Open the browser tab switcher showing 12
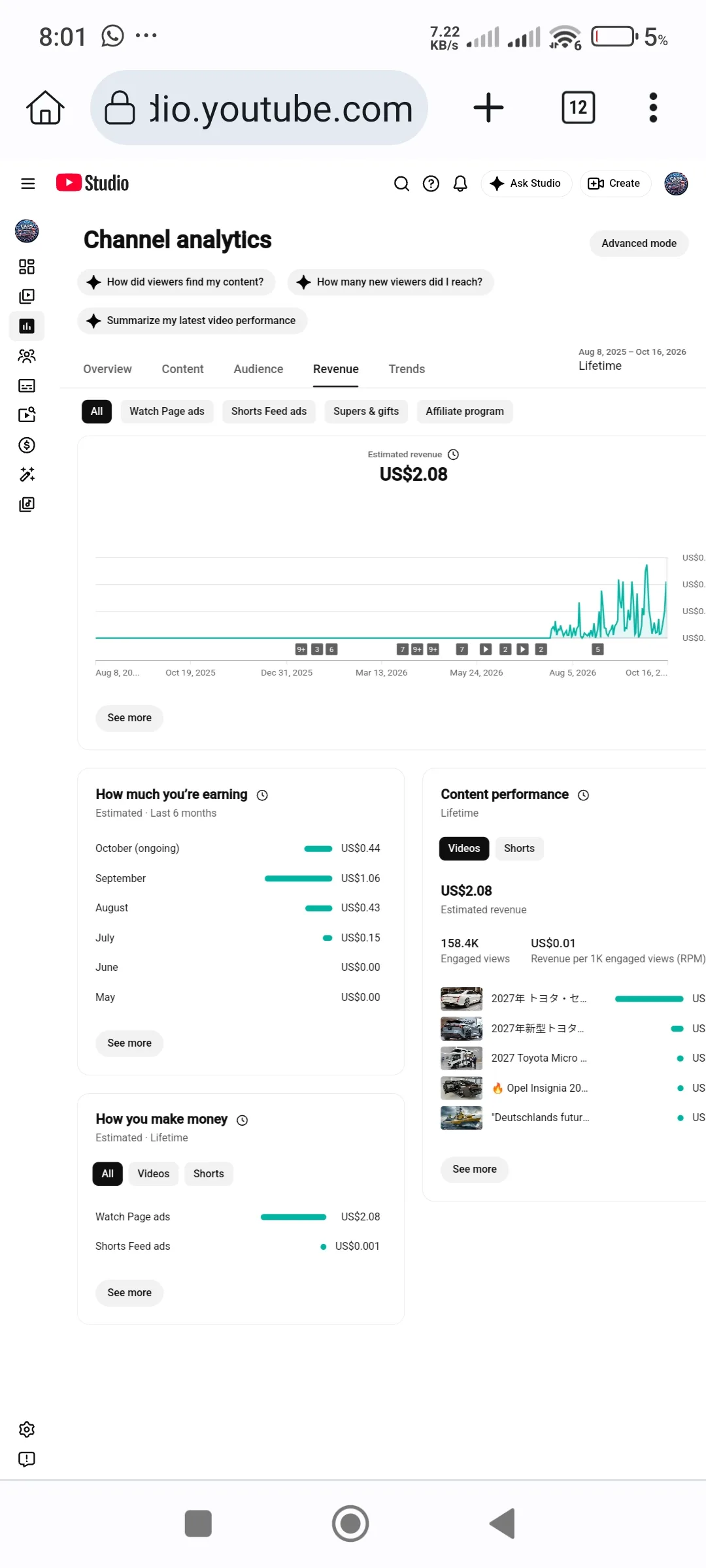The height and width of the screenshot is (1568, 706). (579, 108)
